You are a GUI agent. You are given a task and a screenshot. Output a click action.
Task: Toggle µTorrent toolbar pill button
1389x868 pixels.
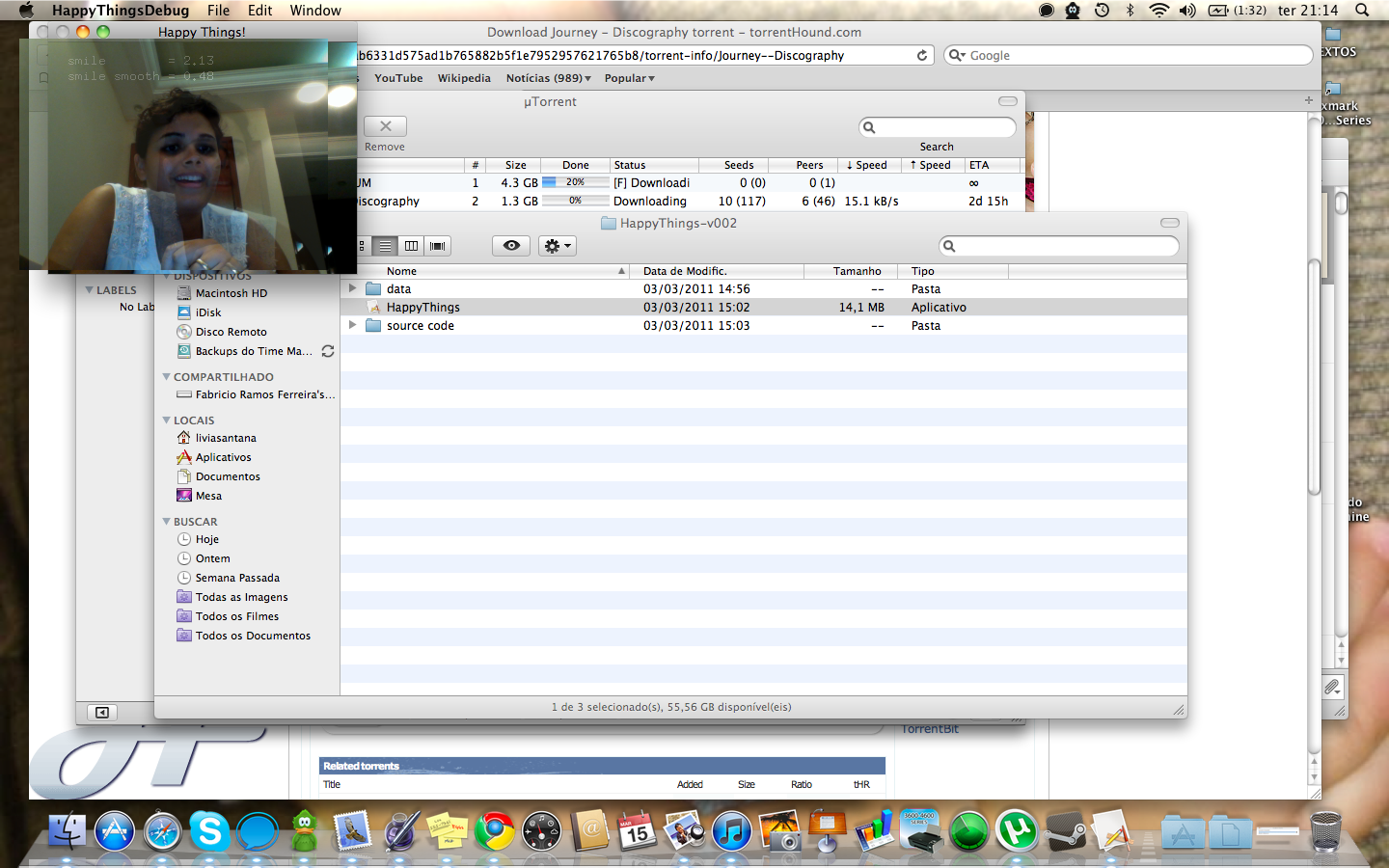tap(1008, 101)
